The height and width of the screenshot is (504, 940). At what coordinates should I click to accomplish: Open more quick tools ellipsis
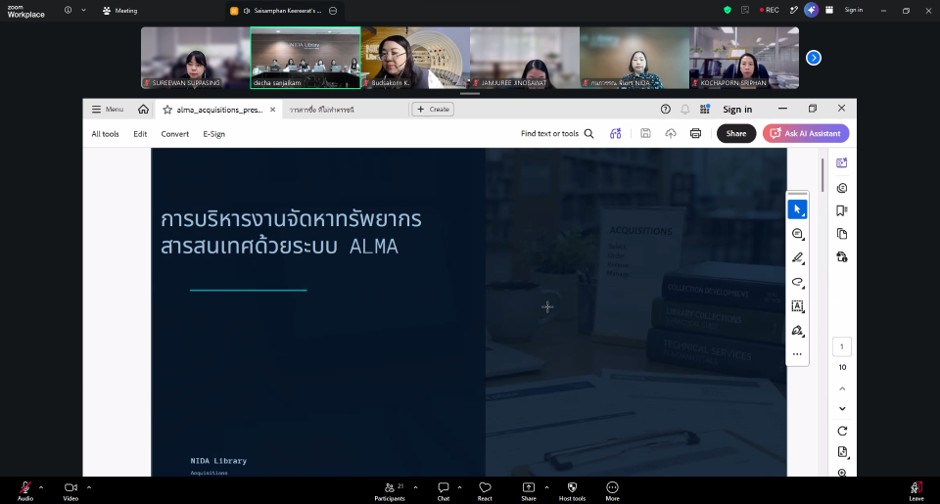tap(797, 354)
